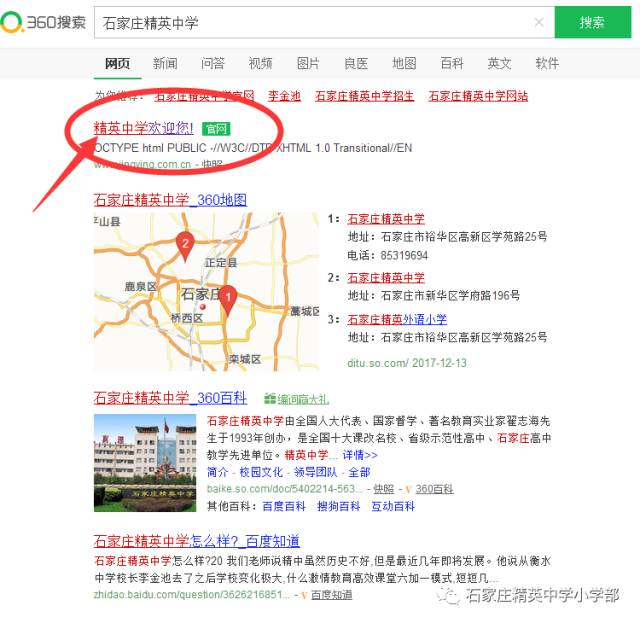Open the 简介 section link
The image size is (640, 623).
(x=218, y=472)
